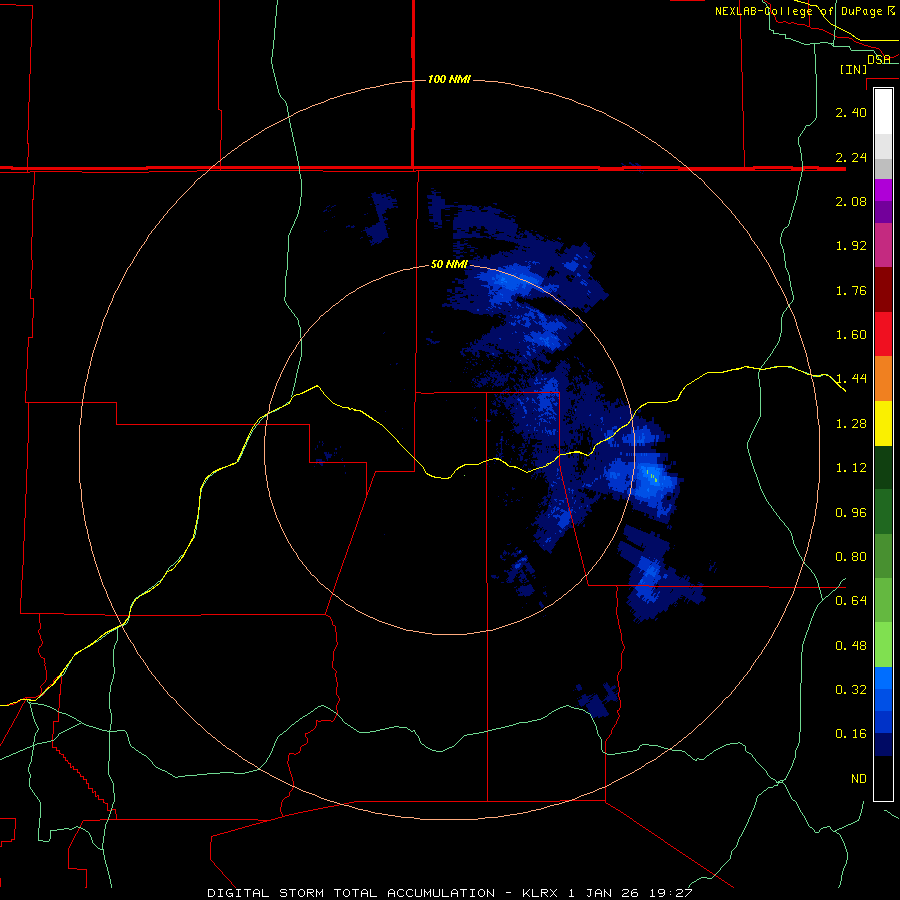Viewport: 900px width, 900px height.
Task: Click the 0.64 legend value
Action: point(851,601)
